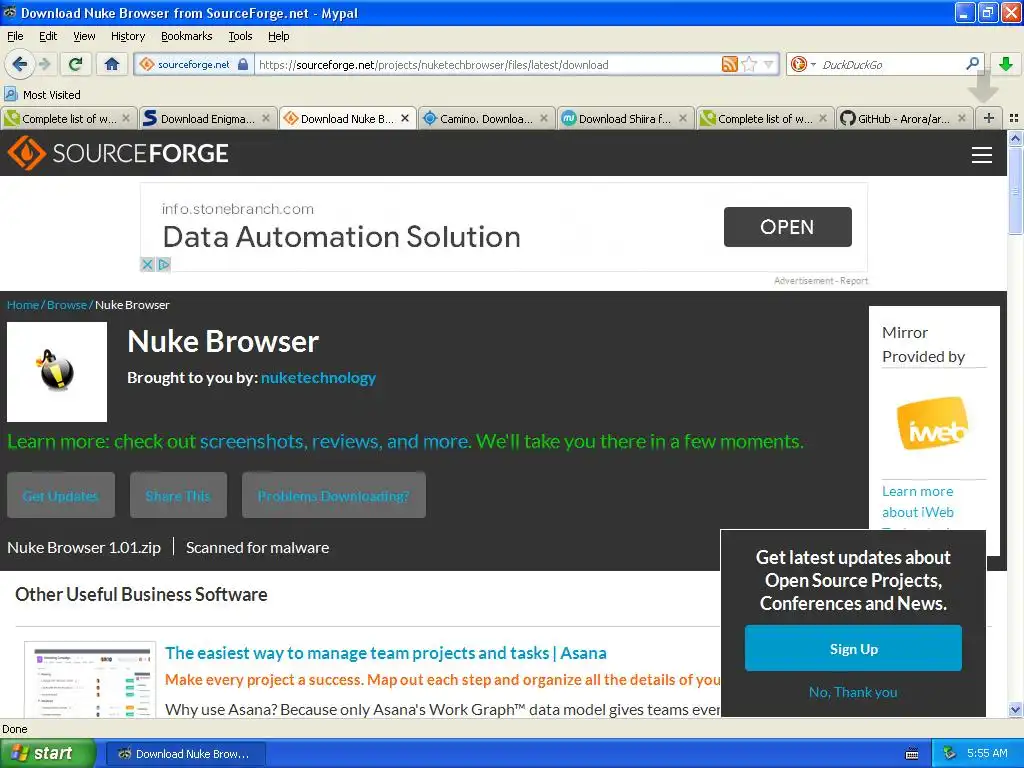This screenshot has height=768, width=1024.
Task: Open the View menu
Action: [x=84, y=36]
